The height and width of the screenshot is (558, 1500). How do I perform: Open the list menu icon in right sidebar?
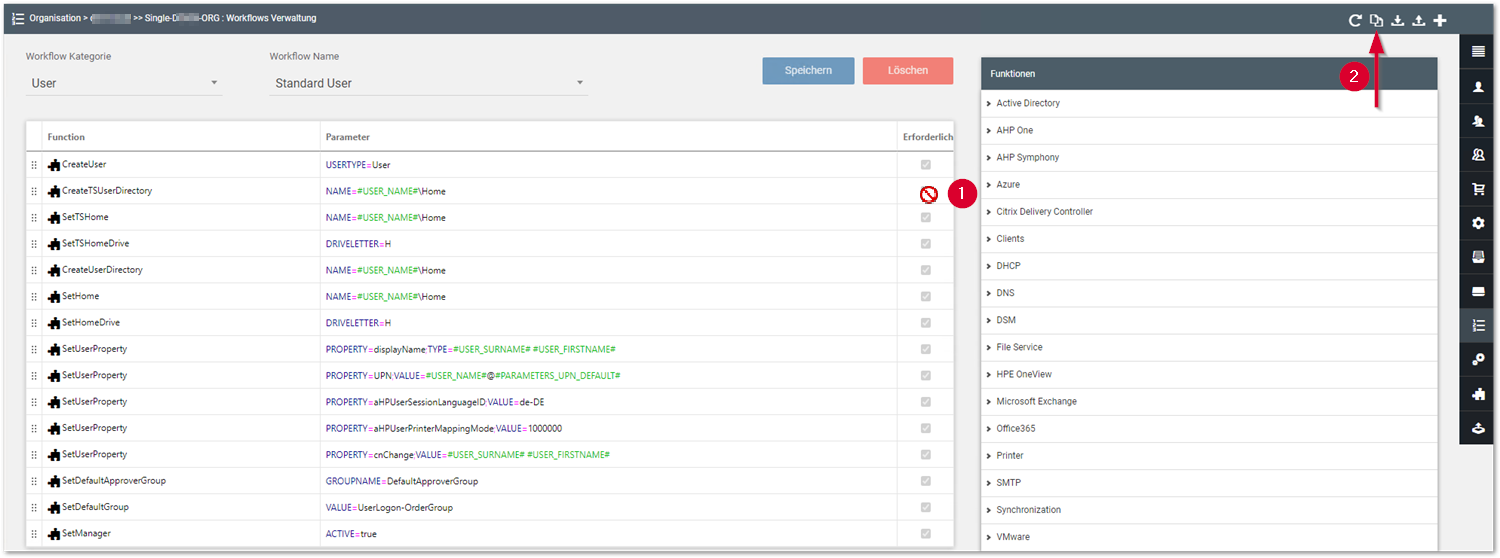point(1478,51)
